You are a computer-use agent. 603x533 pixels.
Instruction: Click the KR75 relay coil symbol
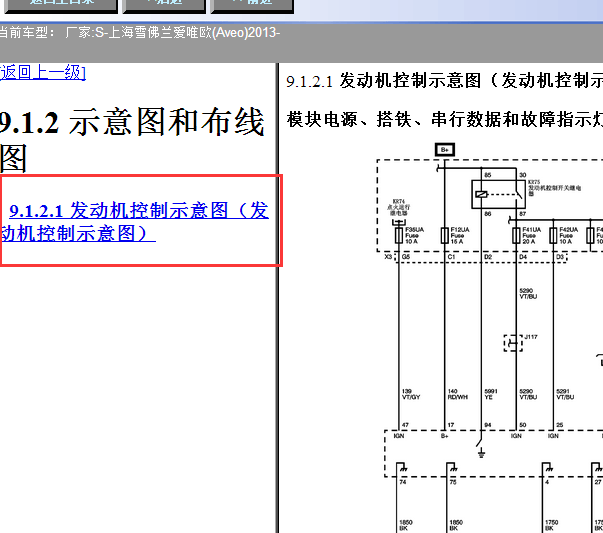click(x=481, y=194)
